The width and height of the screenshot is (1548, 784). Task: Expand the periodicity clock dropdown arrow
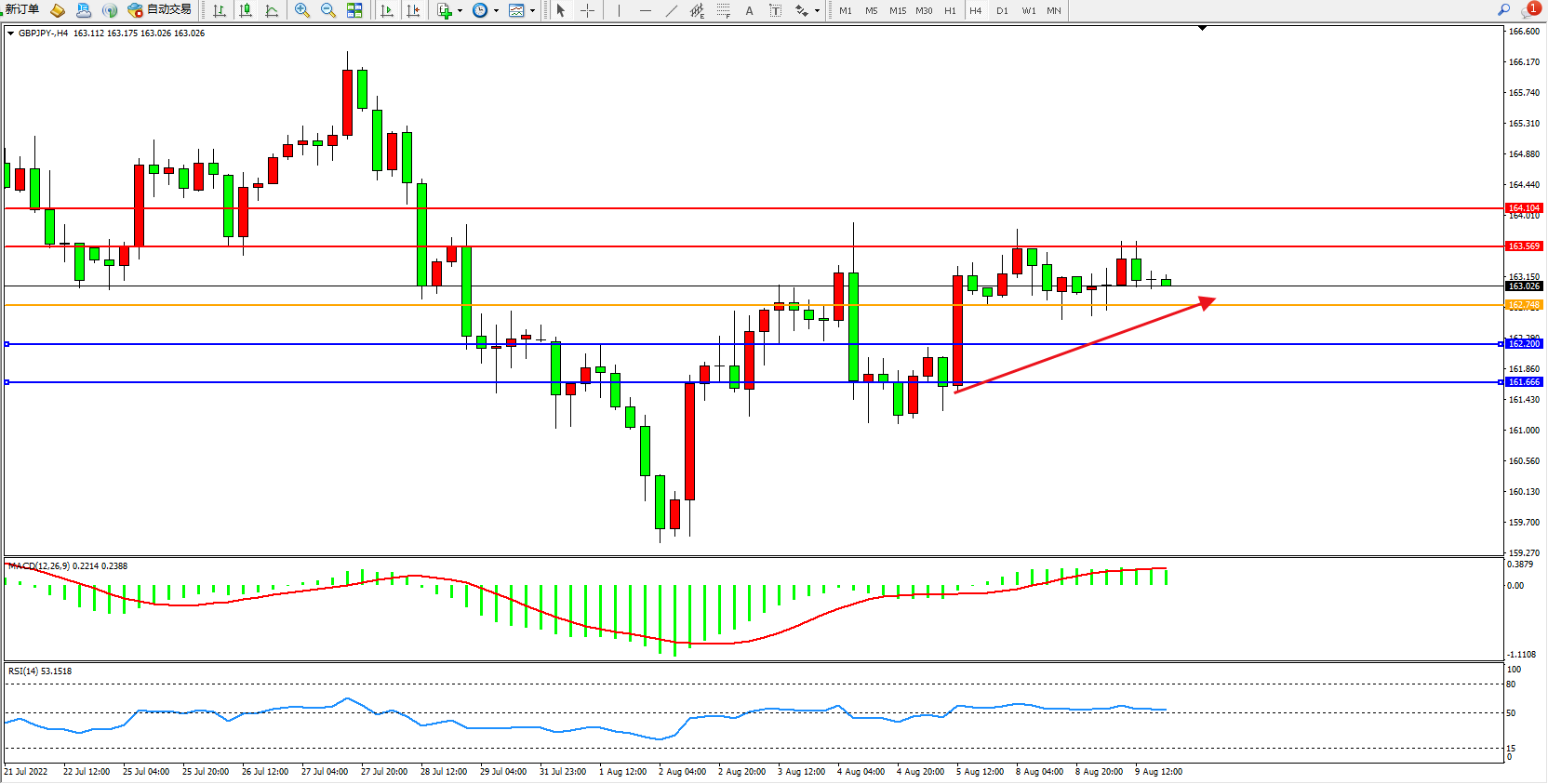pos(496,11)
